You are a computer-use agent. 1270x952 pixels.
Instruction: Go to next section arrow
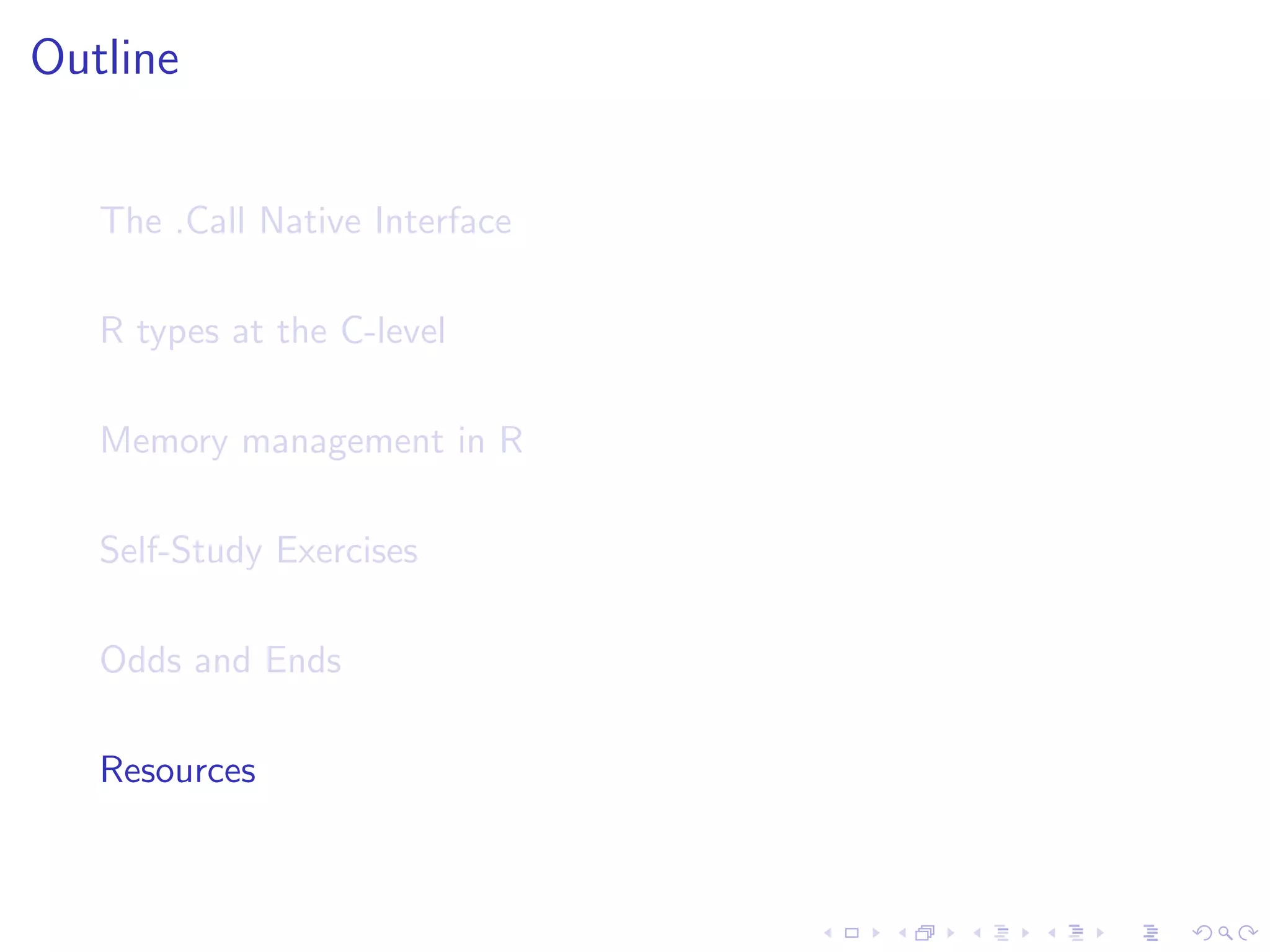(x=1100, y=933)
